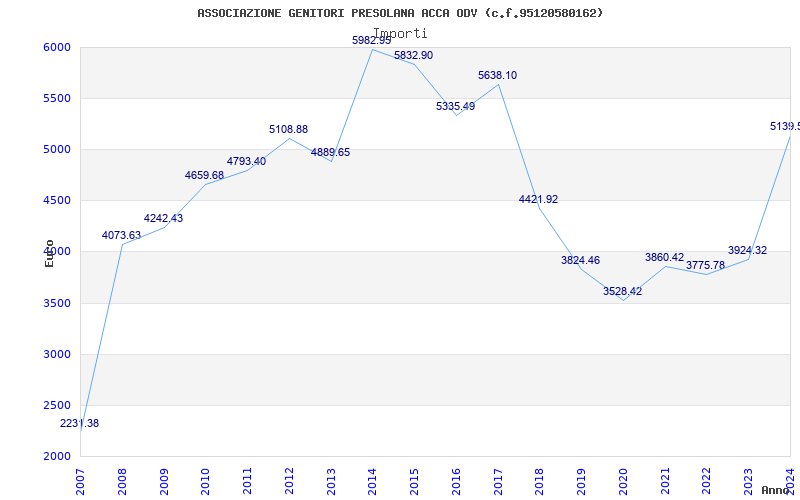
Task: Click the 2014 year axis label
Action: (372, 482)
